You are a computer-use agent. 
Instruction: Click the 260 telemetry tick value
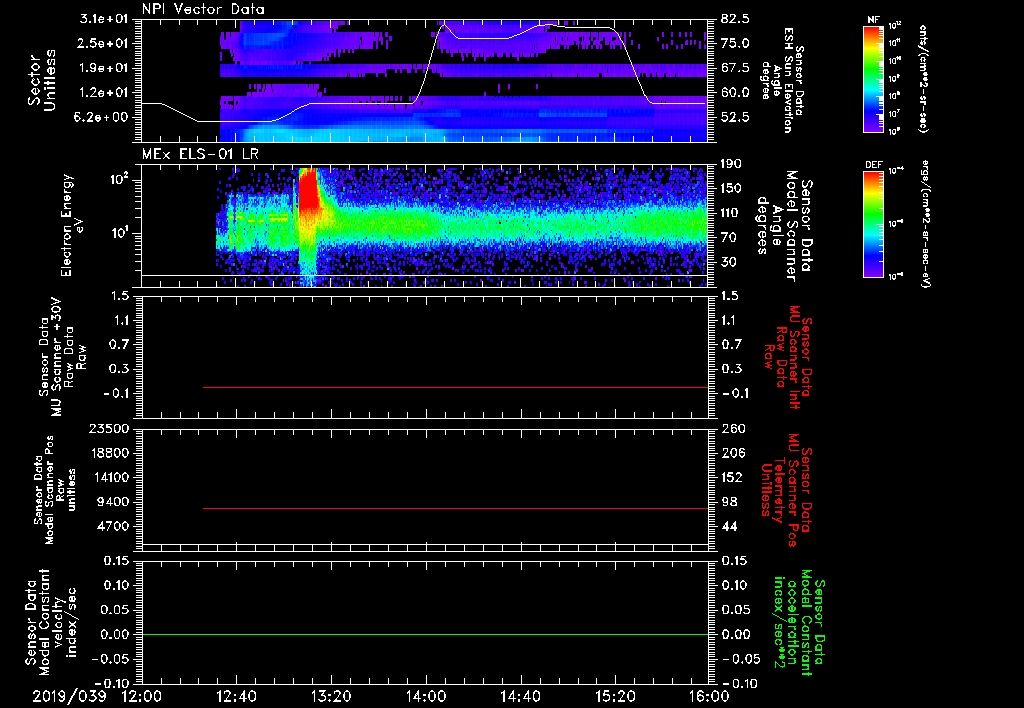click(x=733, y=428)
